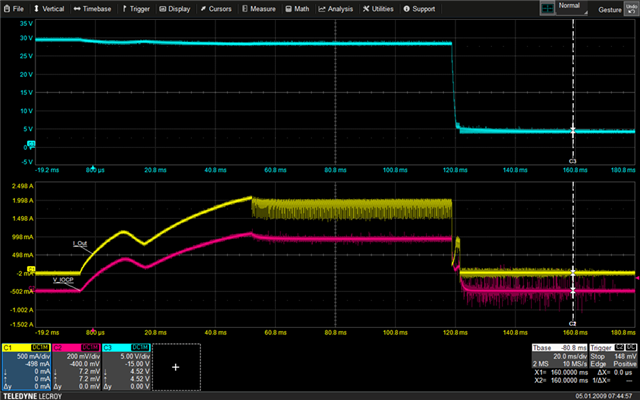Image resolution: width=640 pixels, height=400 pixels.
Task: Open the Trigger descriptor box
Action: click(613, 356)
